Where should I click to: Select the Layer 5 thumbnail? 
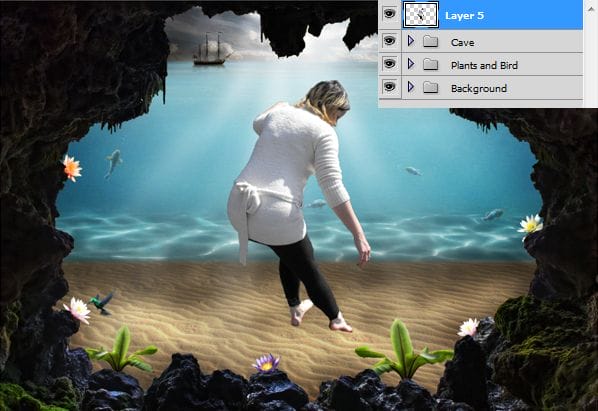coord(420,15)
